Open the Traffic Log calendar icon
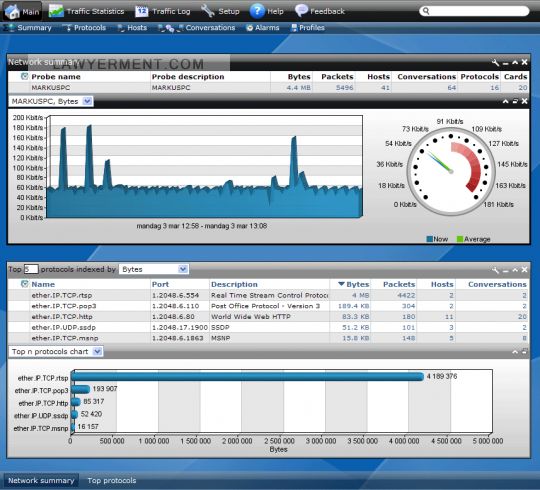This screenshot has height=490, width=540. point(141,11)
